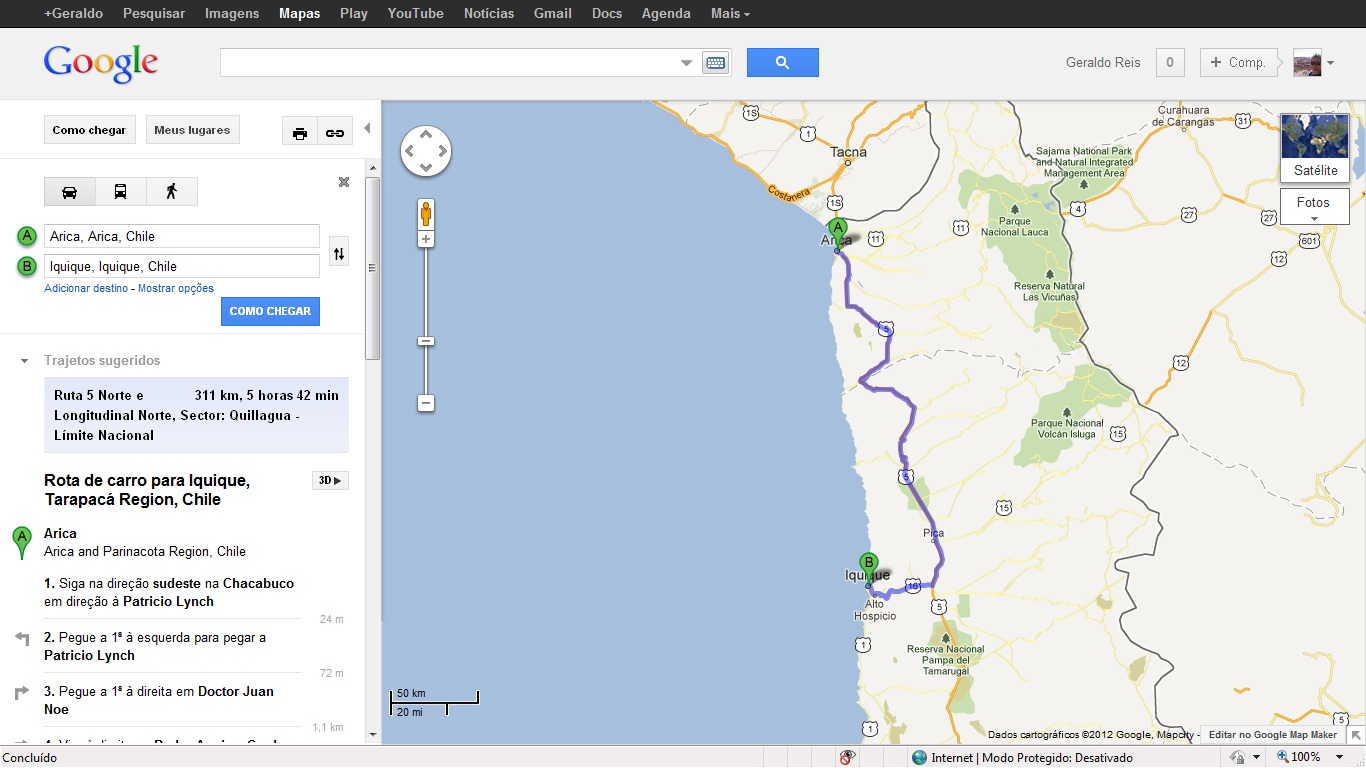This screenshot has height=768, width=1366.
Task: Click the destination field Iquique
Action: [182, 266]
